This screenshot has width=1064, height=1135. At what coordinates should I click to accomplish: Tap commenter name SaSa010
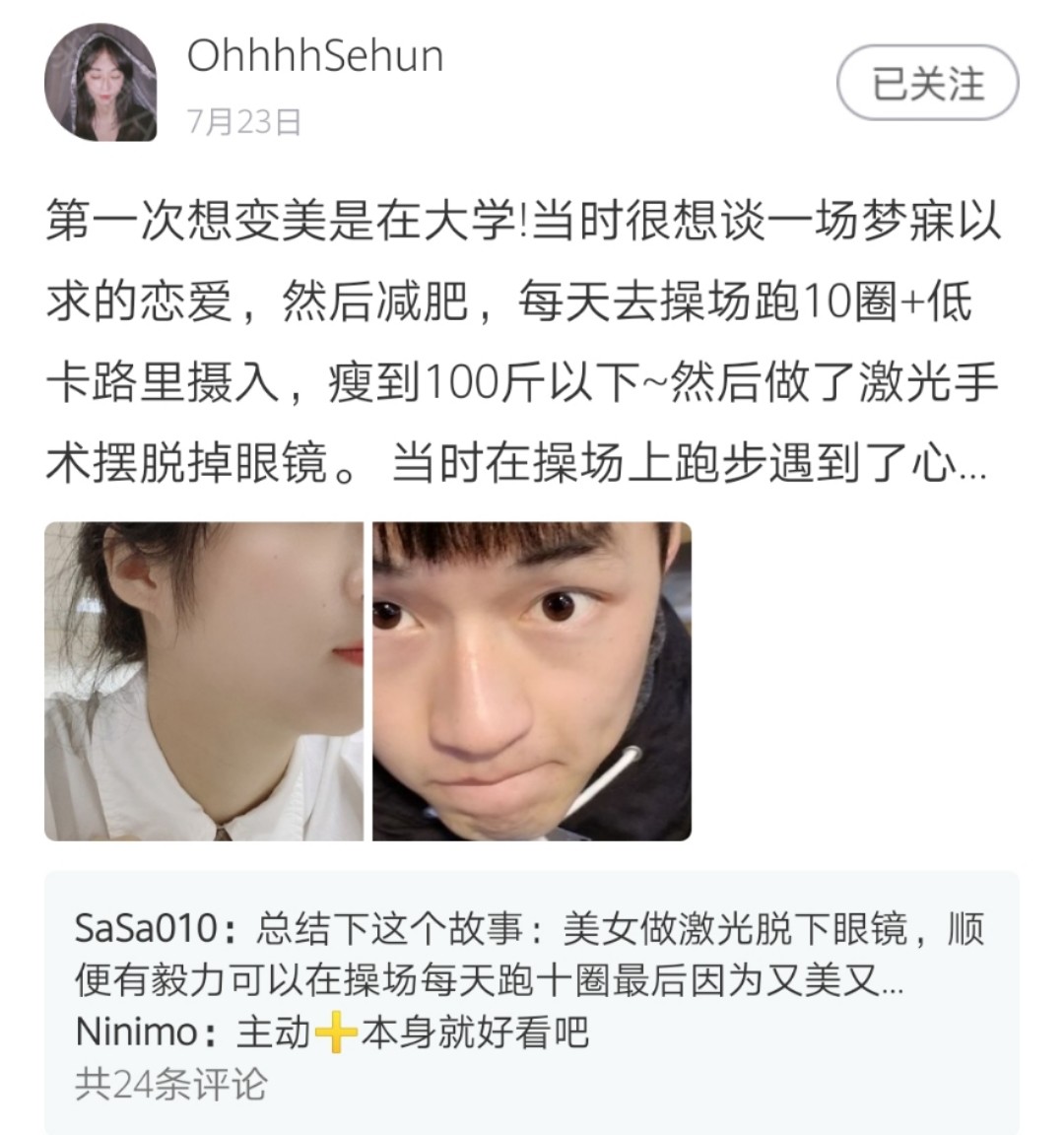point(147,928)
